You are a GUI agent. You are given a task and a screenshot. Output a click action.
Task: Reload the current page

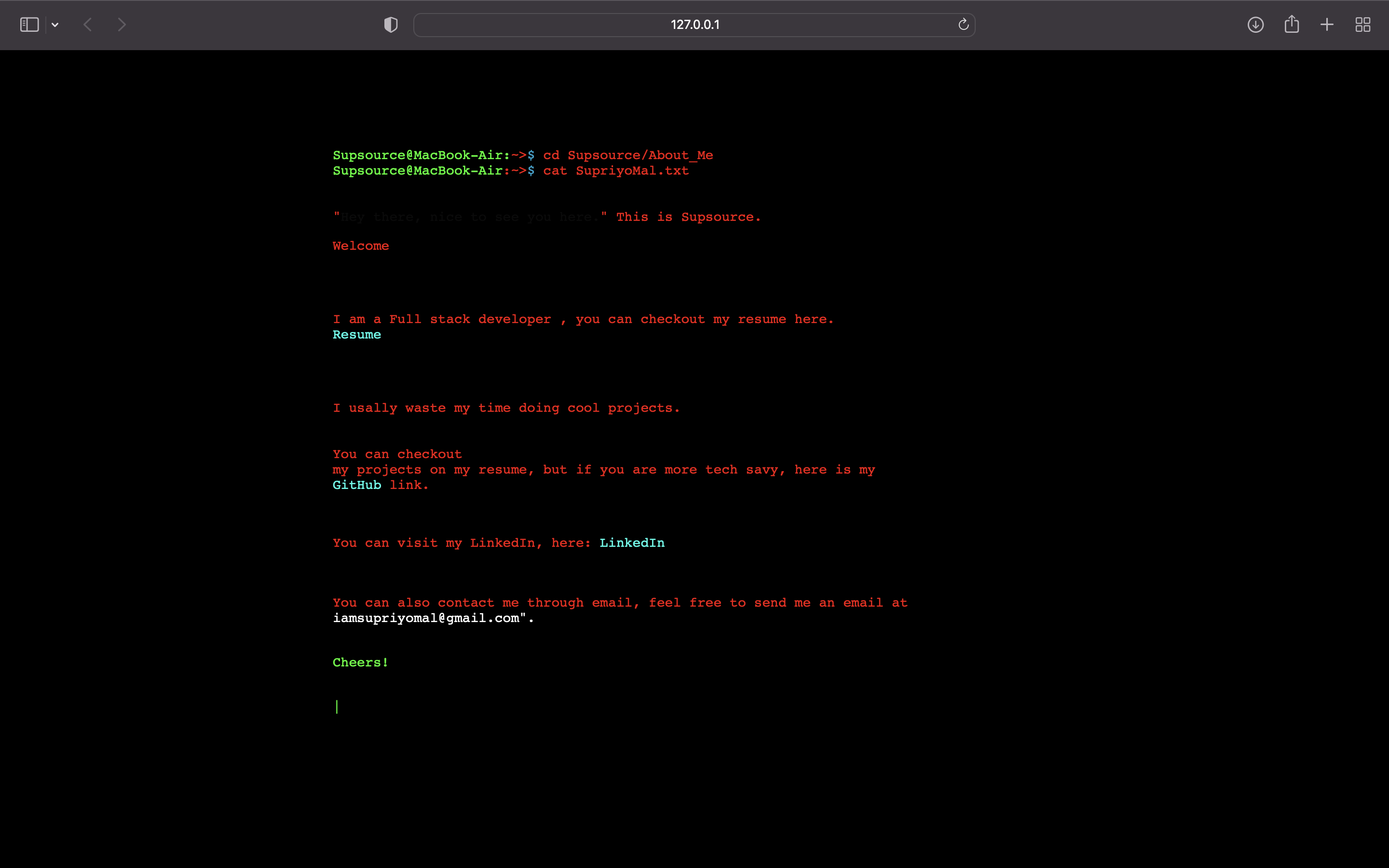tap(963, 24)
